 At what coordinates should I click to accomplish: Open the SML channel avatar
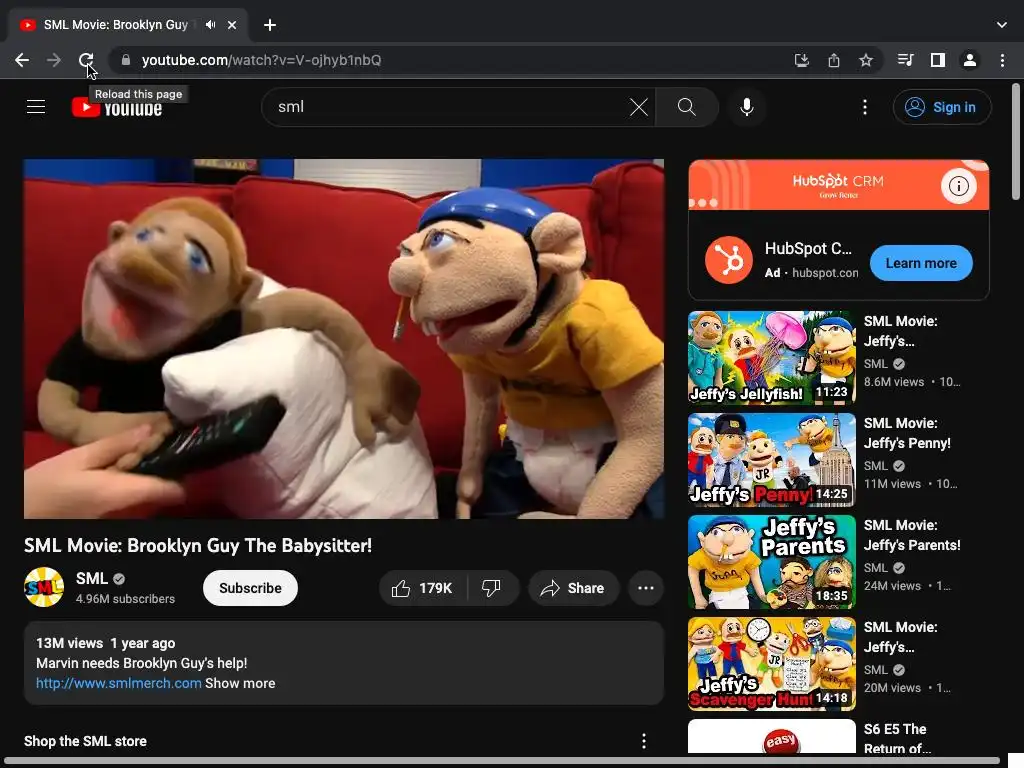(44, 587)
